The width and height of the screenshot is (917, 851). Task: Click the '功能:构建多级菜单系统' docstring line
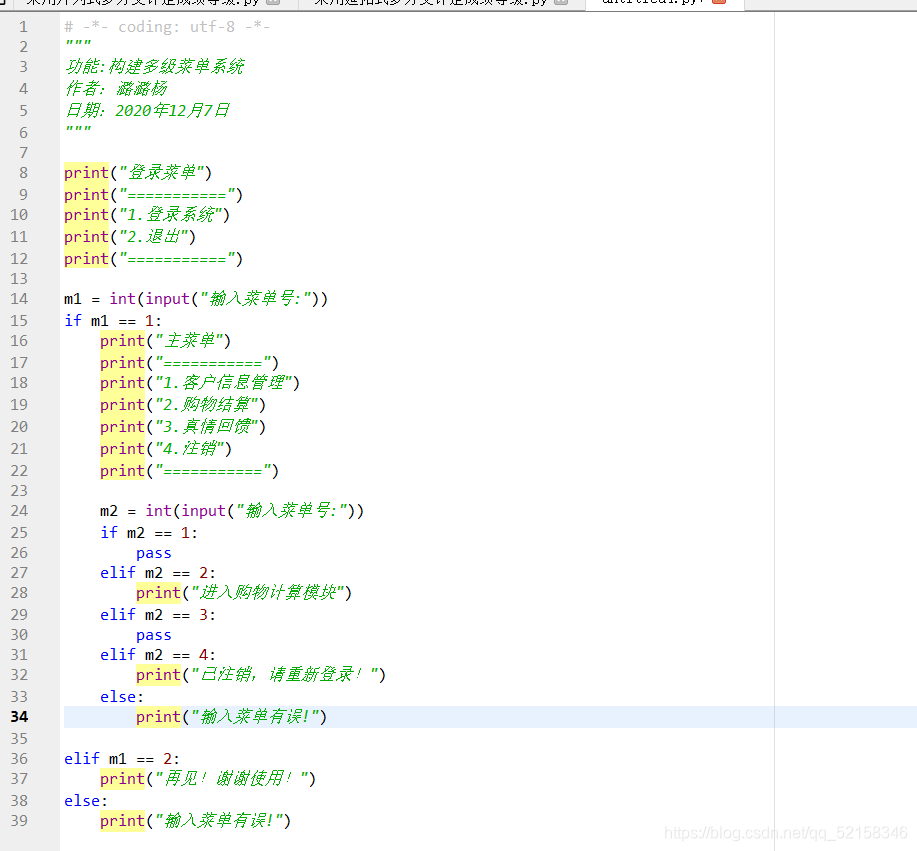point(154,66)
